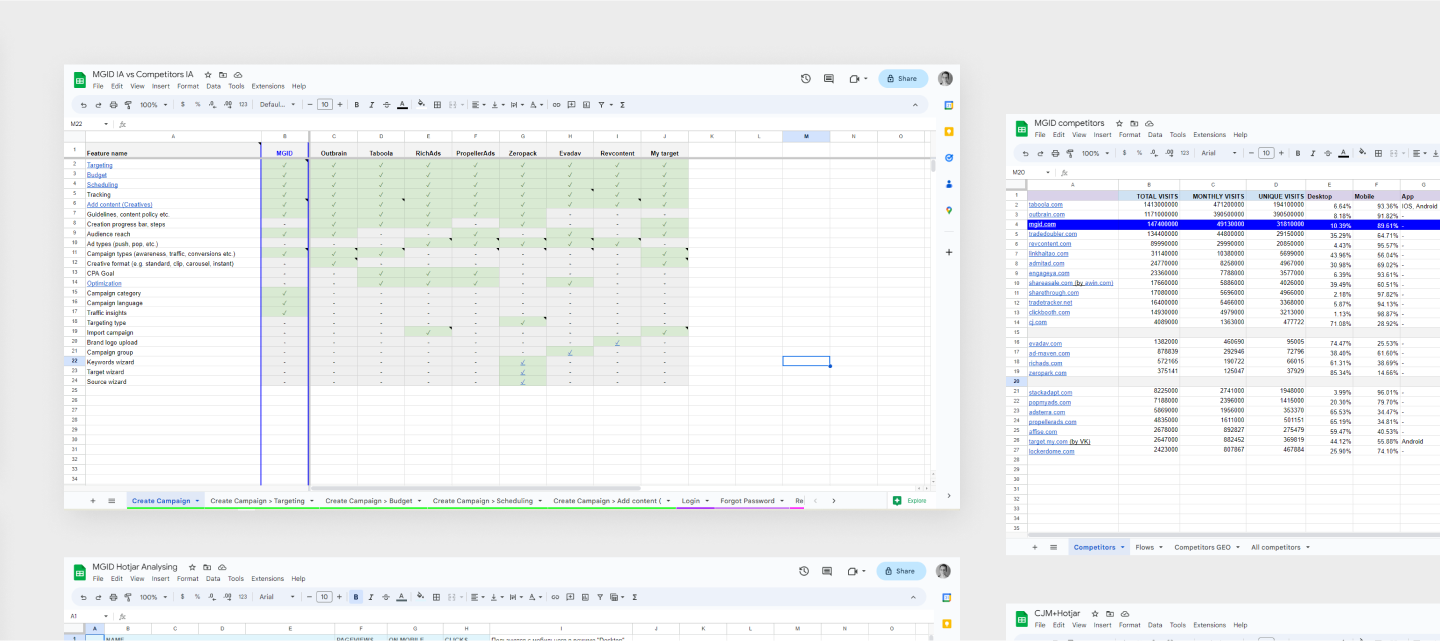Open font dropdown showing Defaul... in MGID IA
The width and height of the screenshot is (1440, 641).
tap(278, 104)
